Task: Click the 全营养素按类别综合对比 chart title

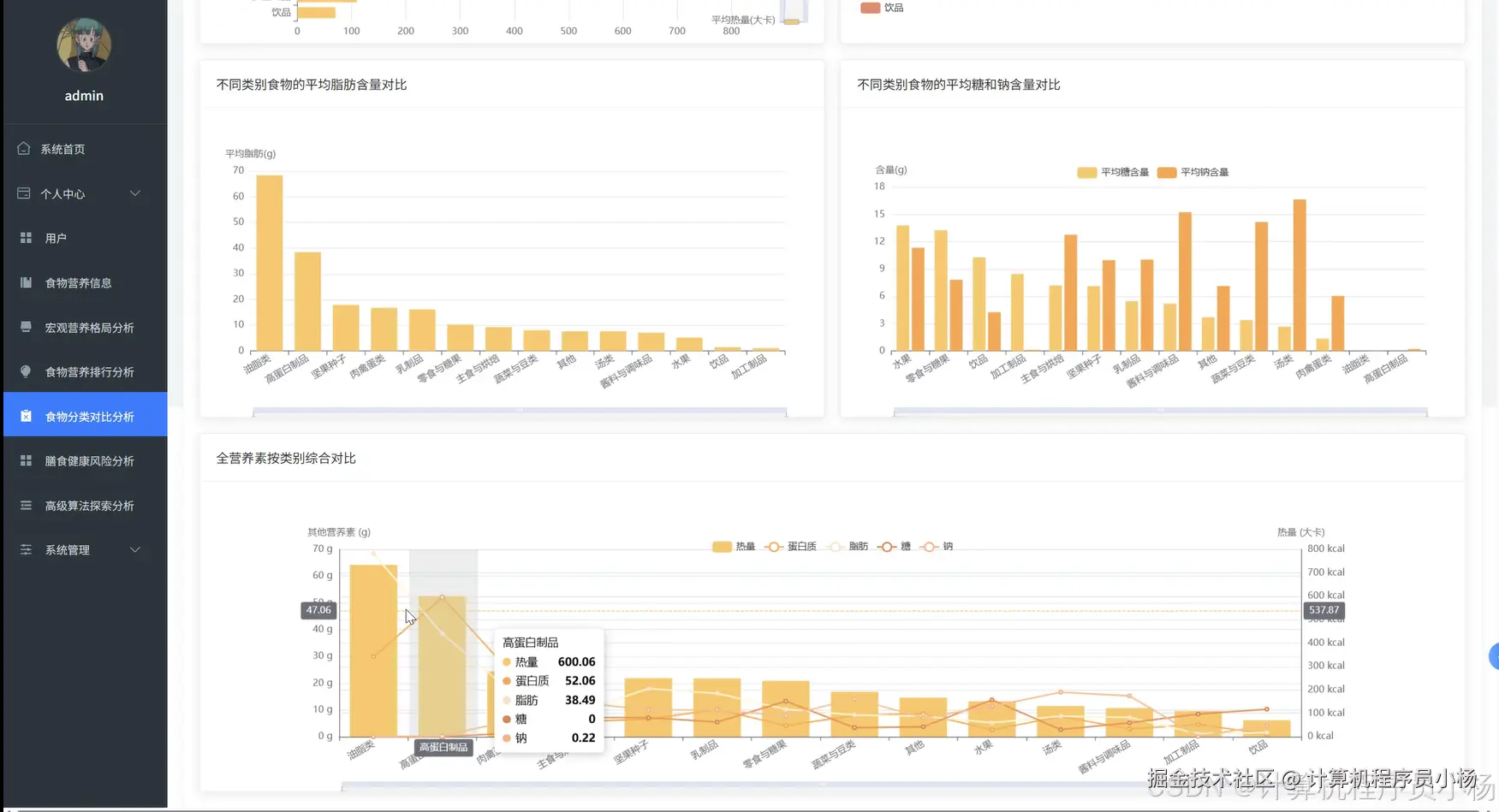Action: pyautogui.click(x=286, y=458)
